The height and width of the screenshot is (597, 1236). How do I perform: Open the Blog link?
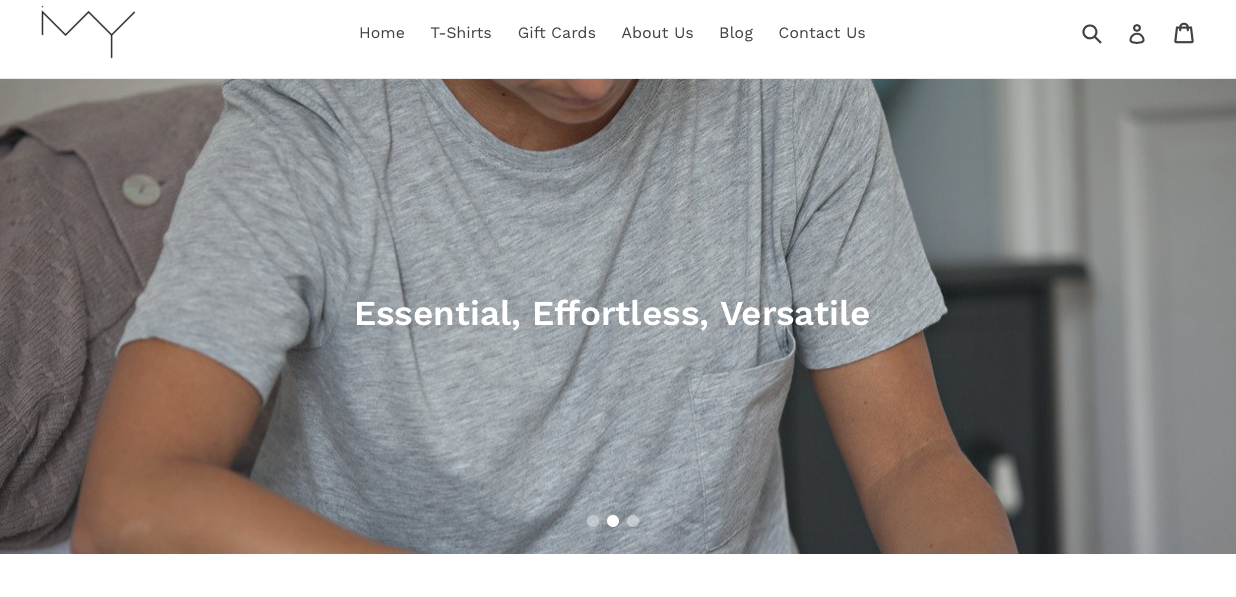(x=736, y=33)
